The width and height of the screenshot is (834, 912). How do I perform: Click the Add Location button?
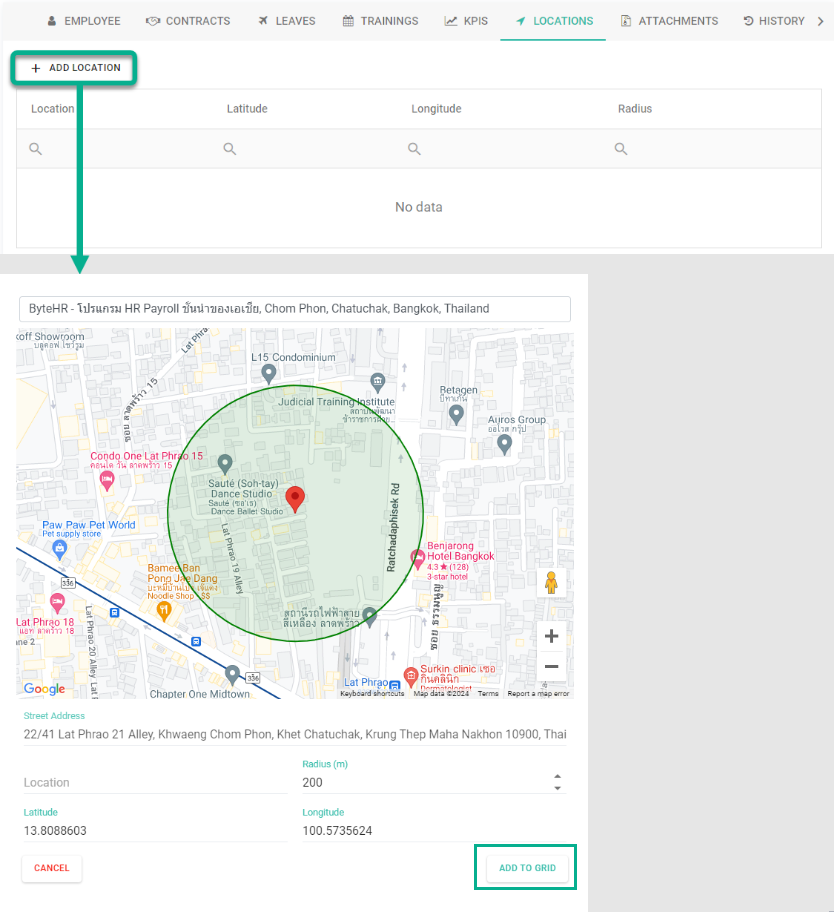tap(74, 68)
